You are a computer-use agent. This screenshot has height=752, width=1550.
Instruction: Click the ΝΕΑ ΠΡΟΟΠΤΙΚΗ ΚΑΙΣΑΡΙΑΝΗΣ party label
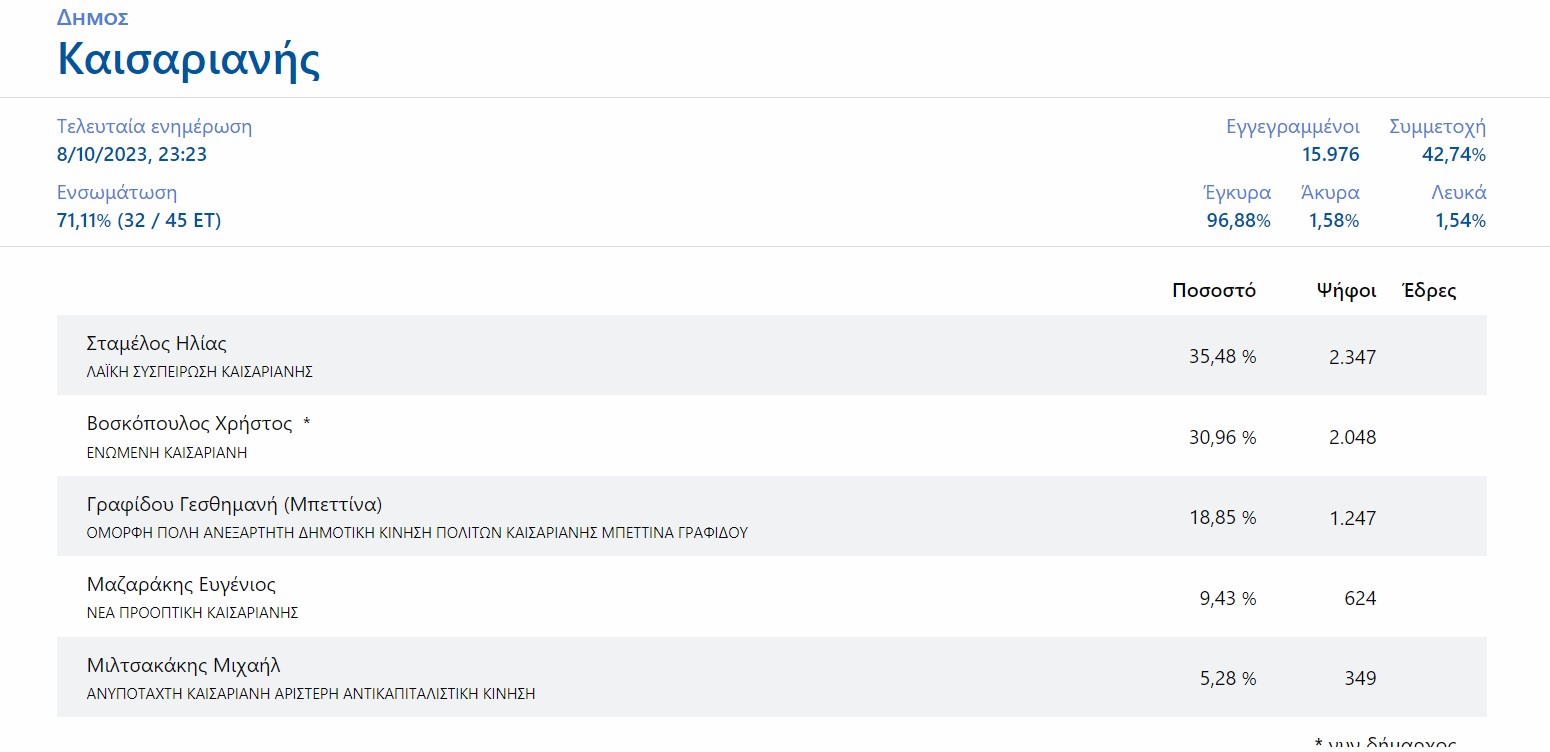[x=192, y=613]
